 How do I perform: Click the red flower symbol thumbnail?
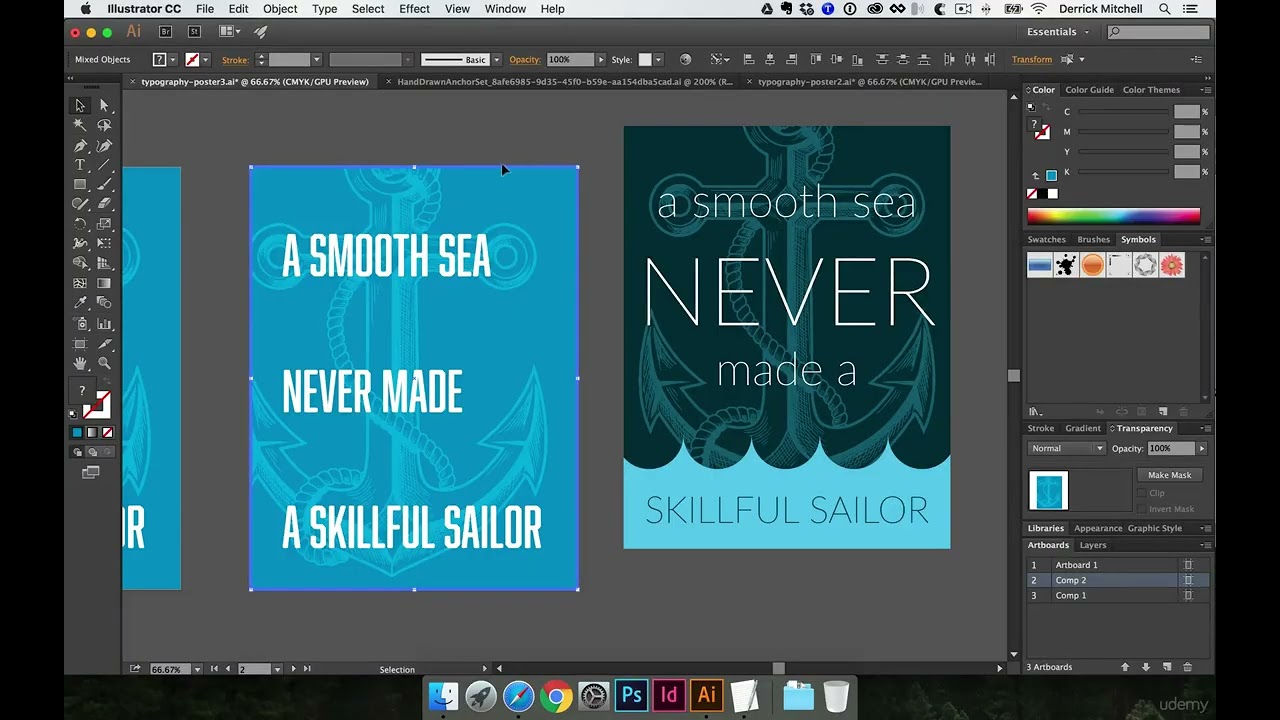[1171, 265]
